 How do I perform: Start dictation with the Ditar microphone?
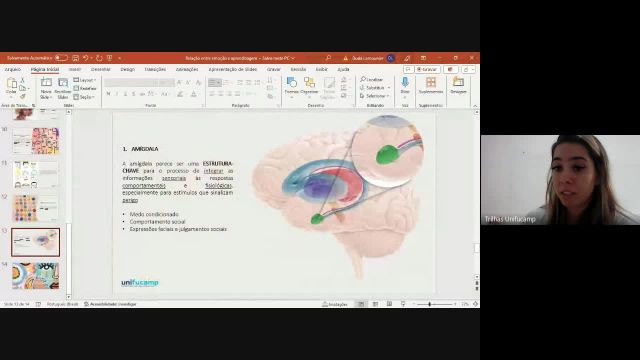coord(405,83)
